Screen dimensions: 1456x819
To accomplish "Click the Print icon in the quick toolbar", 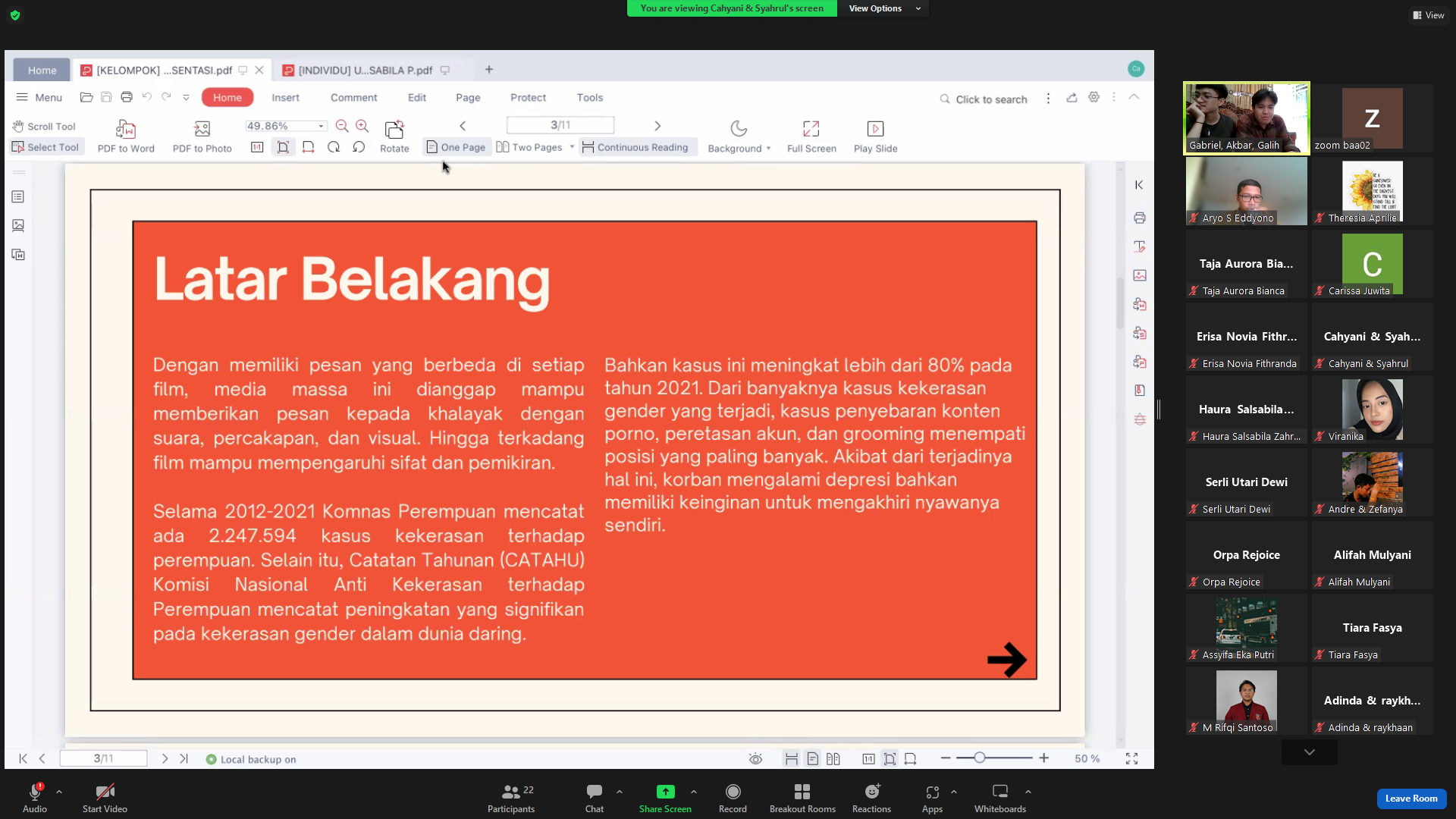I will click(127, 97).
